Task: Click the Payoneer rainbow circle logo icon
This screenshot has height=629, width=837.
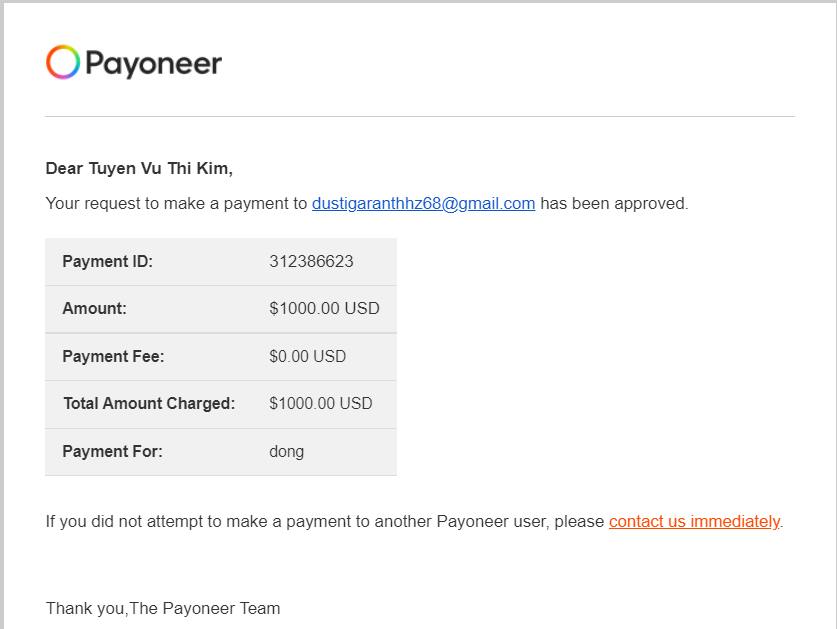Action: [x=62, y=63]
